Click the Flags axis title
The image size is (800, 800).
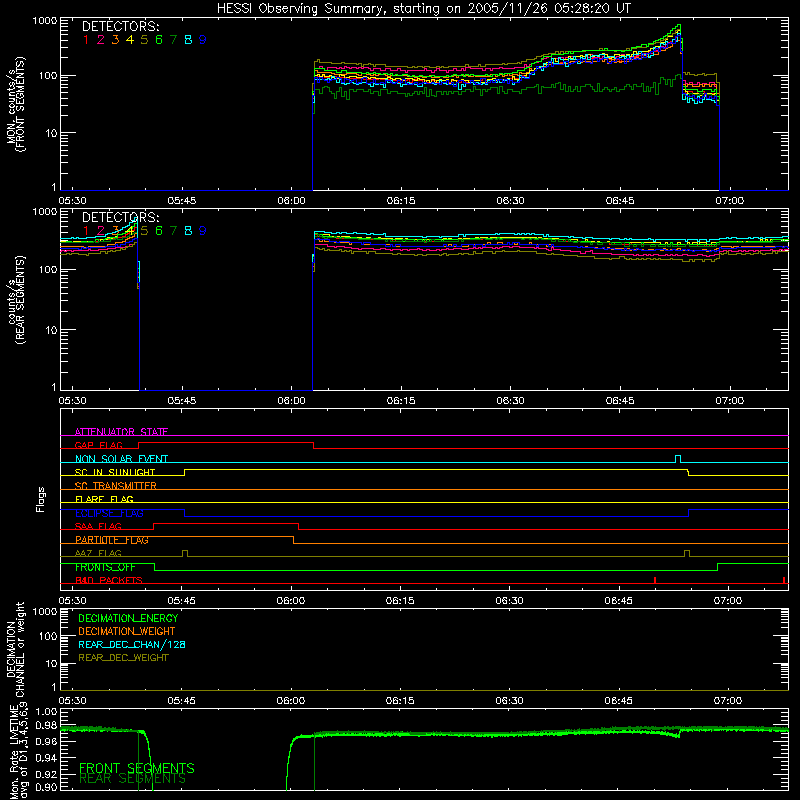pyautogui.click(x=41, y=499)
